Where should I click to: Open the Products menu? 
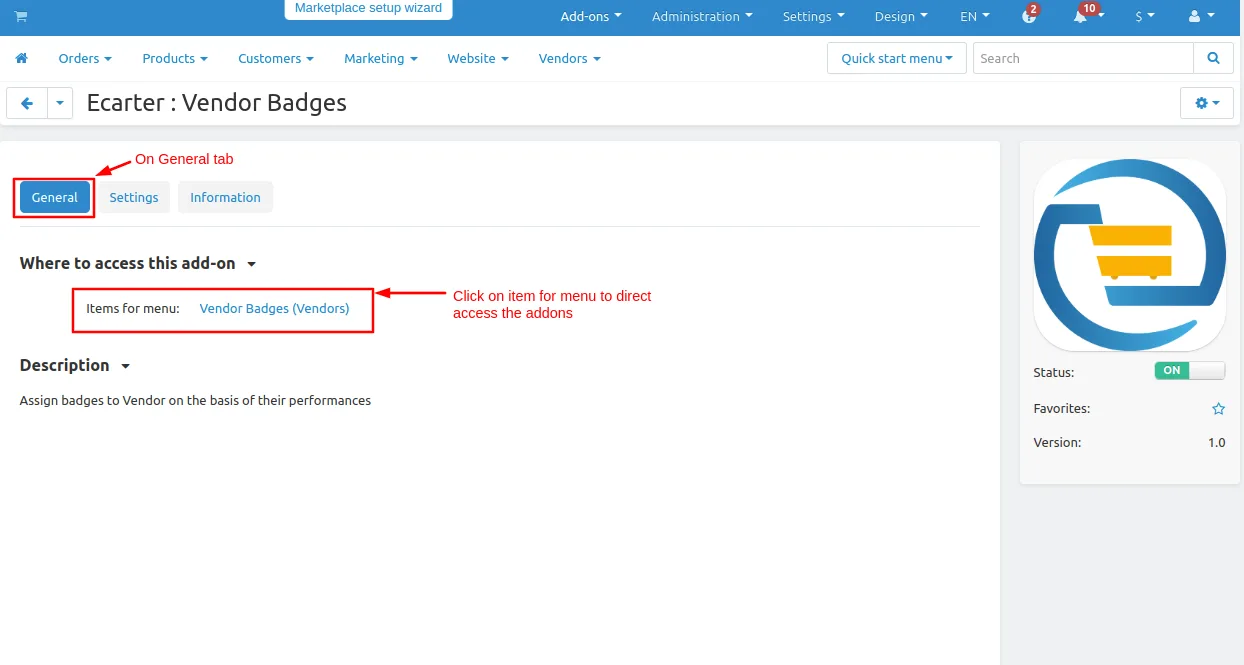[x=175, y=59]
